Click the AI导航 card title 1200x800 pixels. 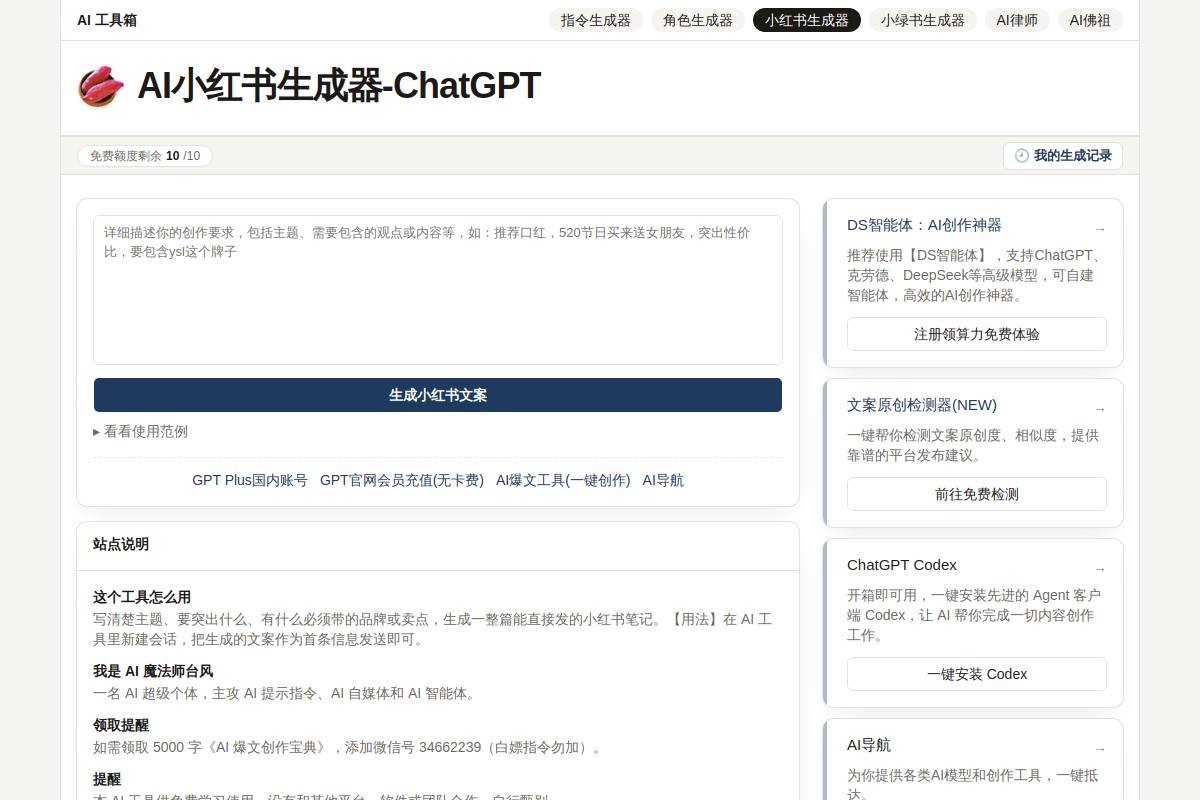pyautogui.click(x=869, y=745)
